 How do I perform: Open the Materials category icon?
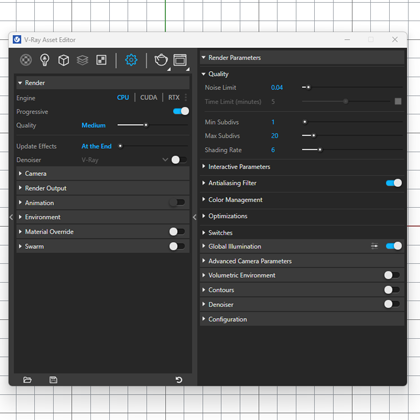(x=26, y=60)
